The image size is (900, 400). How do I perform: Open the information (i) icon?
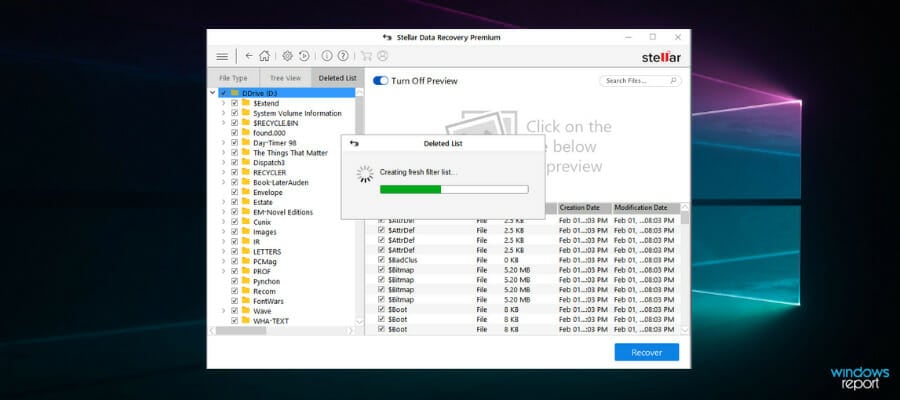327,56
